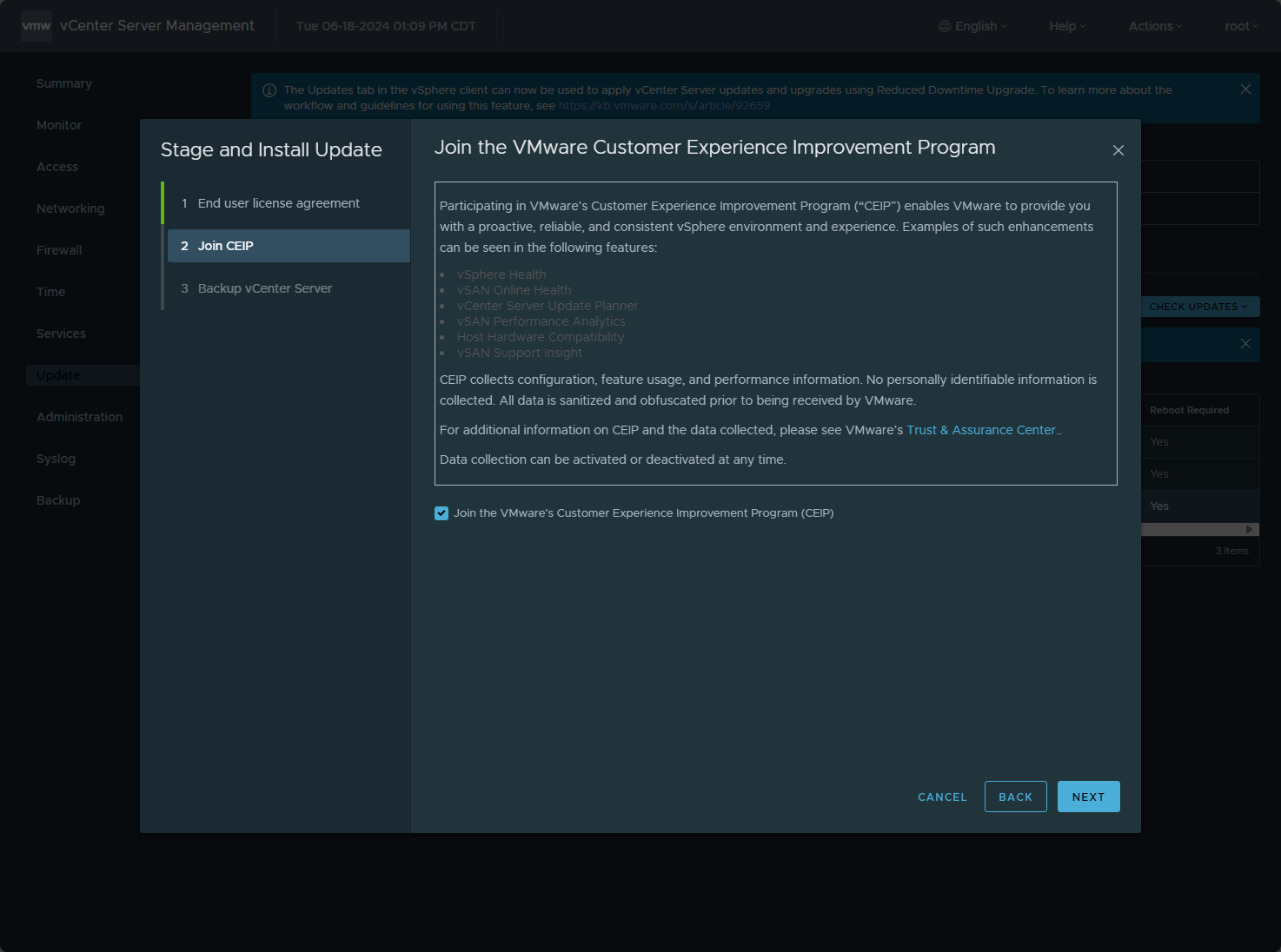Click 'vCenter Server Update Planner' entry
The width and height of the screenshot is (1281, 952).
(548, 306)
